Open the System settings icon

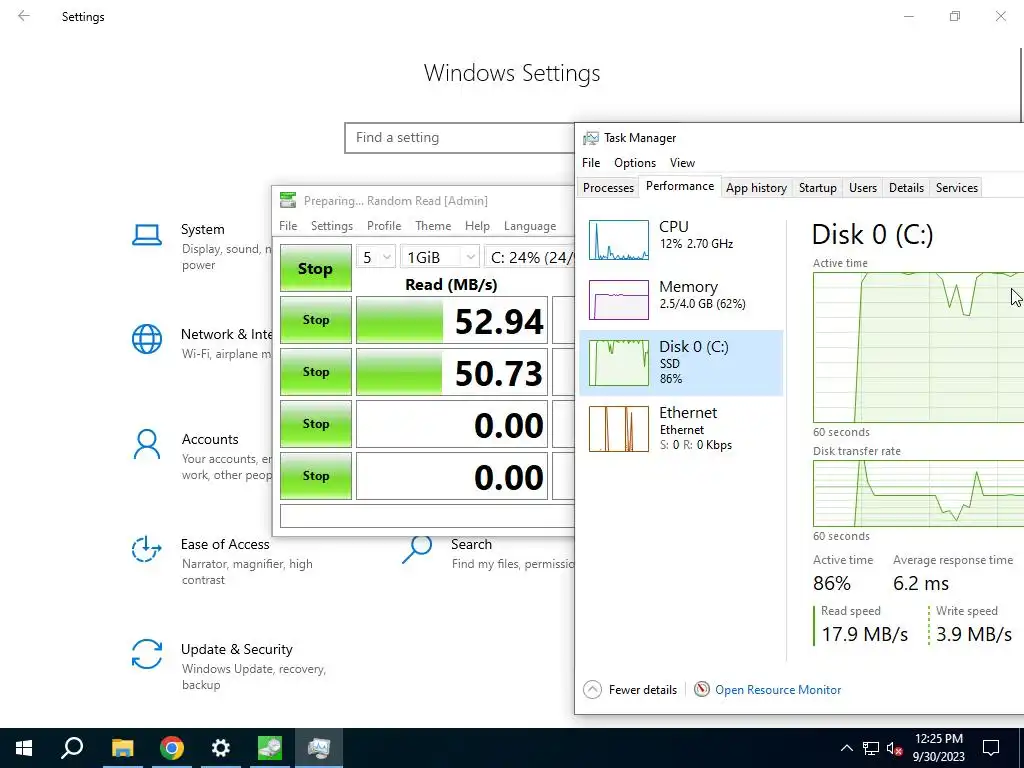[147, 235]
